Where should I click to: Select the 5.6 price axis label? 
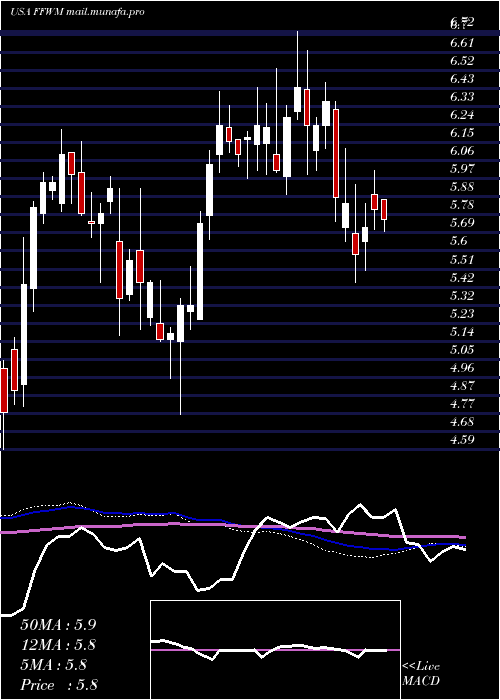click(459, 241)
